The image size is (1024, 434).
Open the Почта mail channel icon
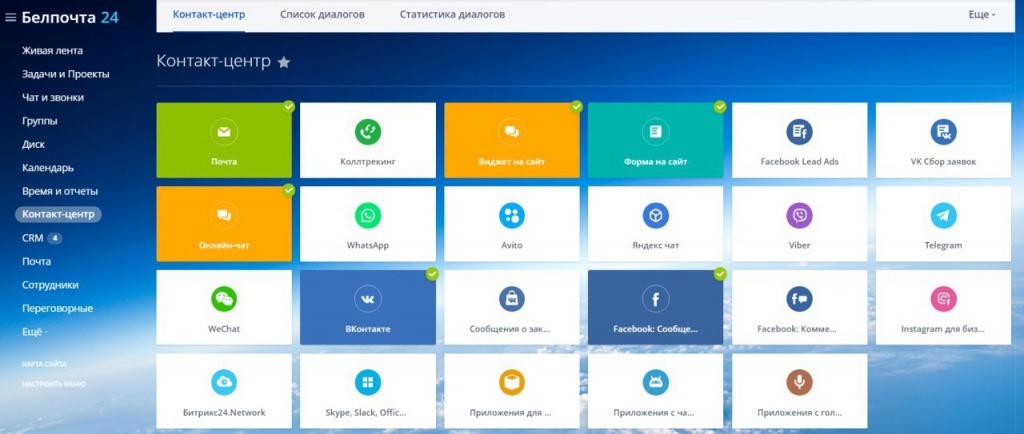224,132
